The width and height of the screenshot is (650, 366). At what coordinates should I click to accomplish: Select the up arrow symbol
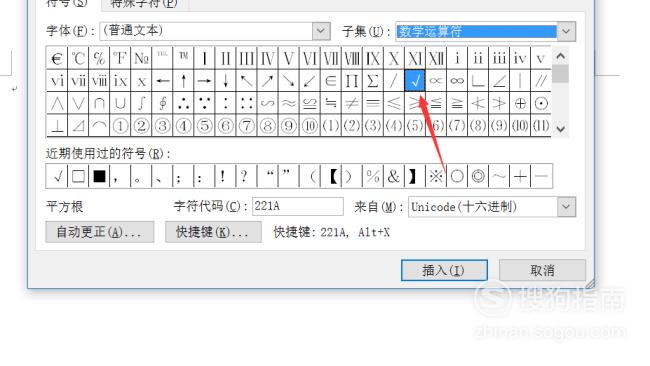(x=184, y=81)
